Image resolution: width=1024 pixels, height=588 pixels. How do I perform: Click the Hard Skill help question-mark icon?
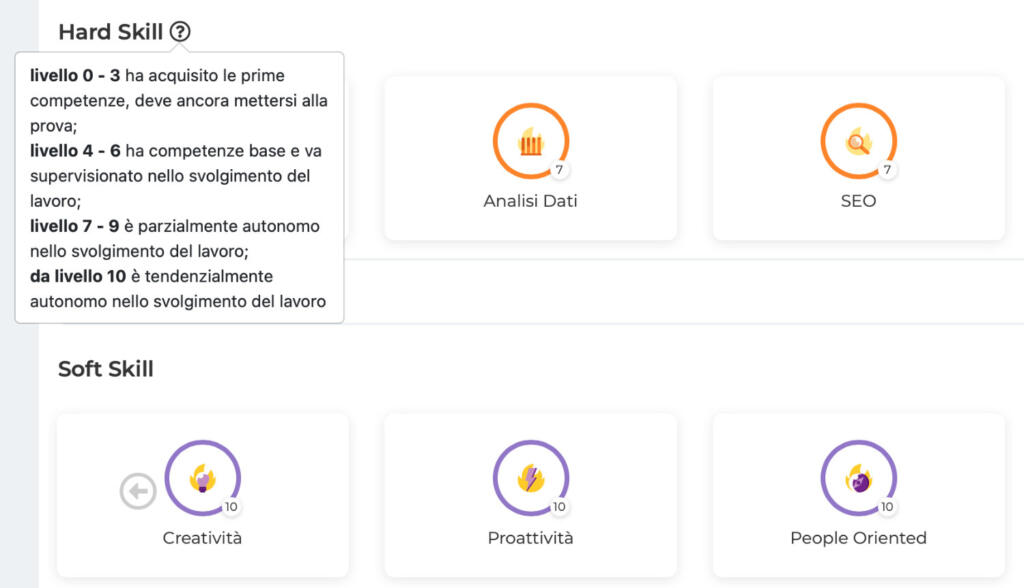coord(180,31)
